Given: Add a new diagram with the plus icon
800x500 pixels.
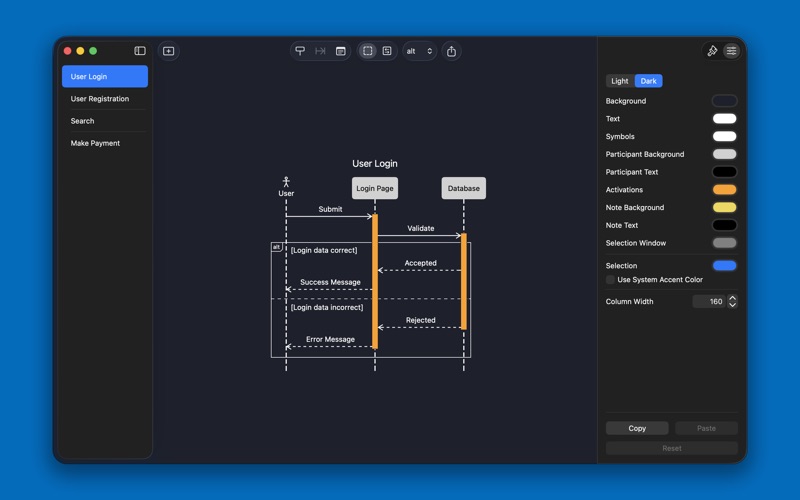Looking at the screenshot, I should click(168, 51).
